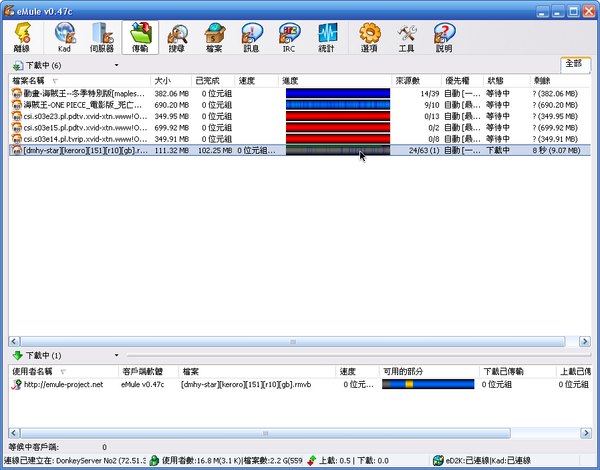Screen dimensions: 600x470
Task: Sort by 優先權 column header
Action: point(462,81)
